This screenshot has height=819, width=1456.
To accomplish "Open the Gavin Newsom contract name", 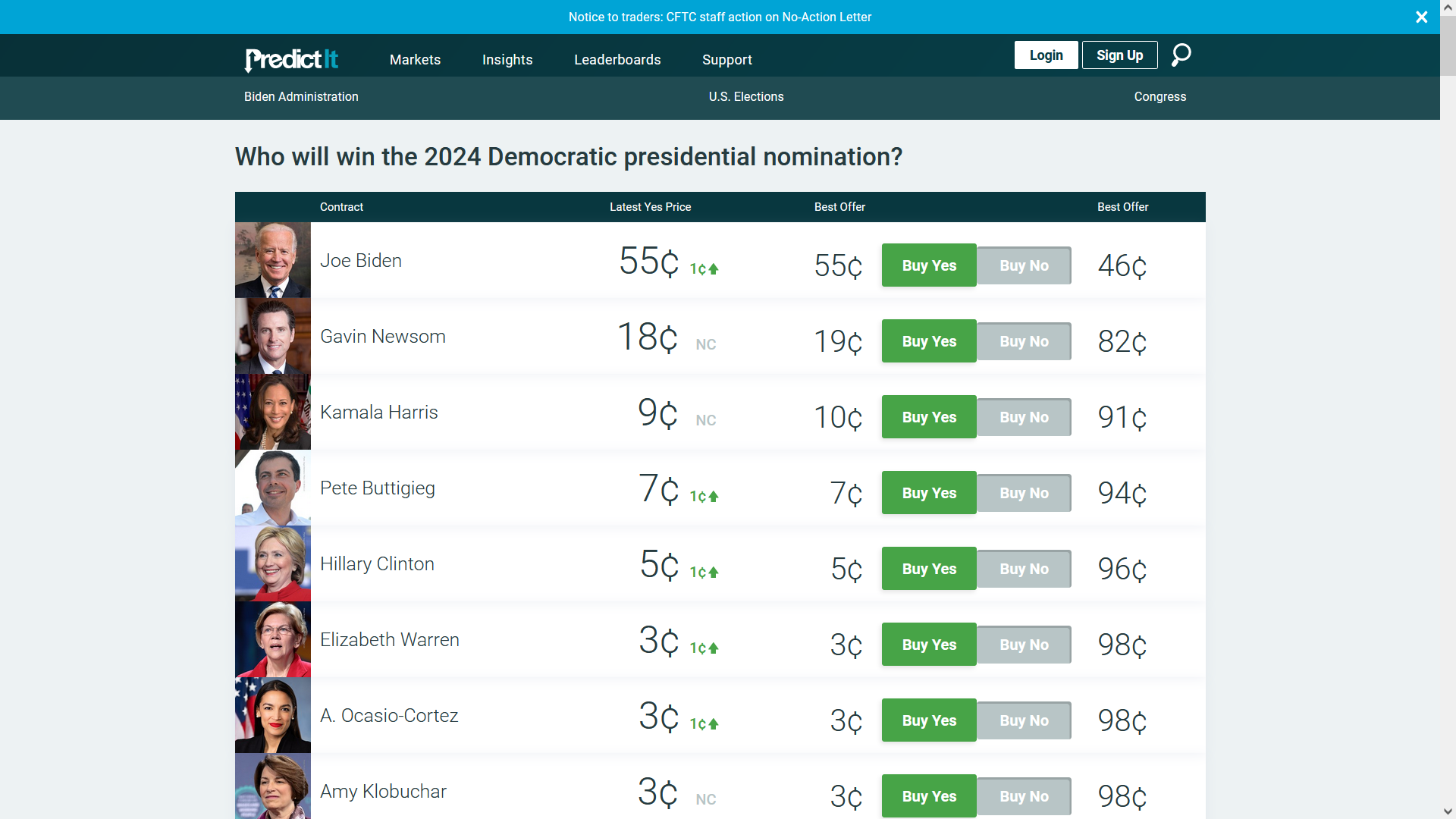I will coord(383,336).
